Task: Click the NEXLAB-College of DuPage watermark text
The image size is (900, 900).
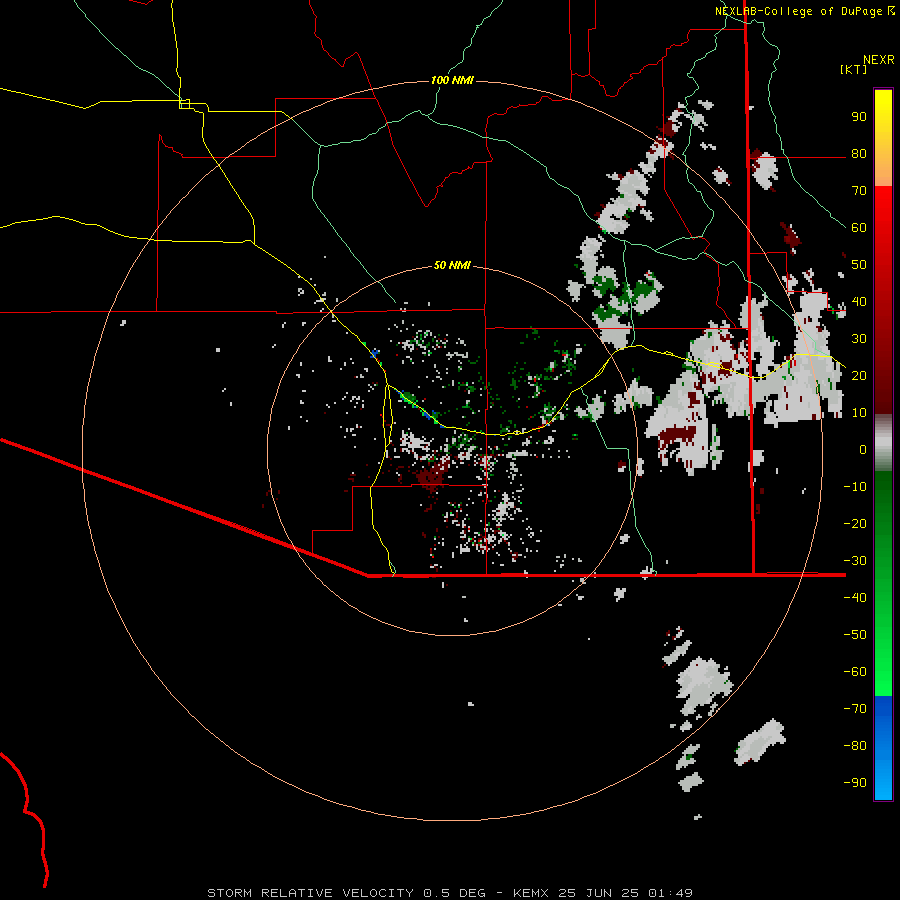Action: (799, 11)
